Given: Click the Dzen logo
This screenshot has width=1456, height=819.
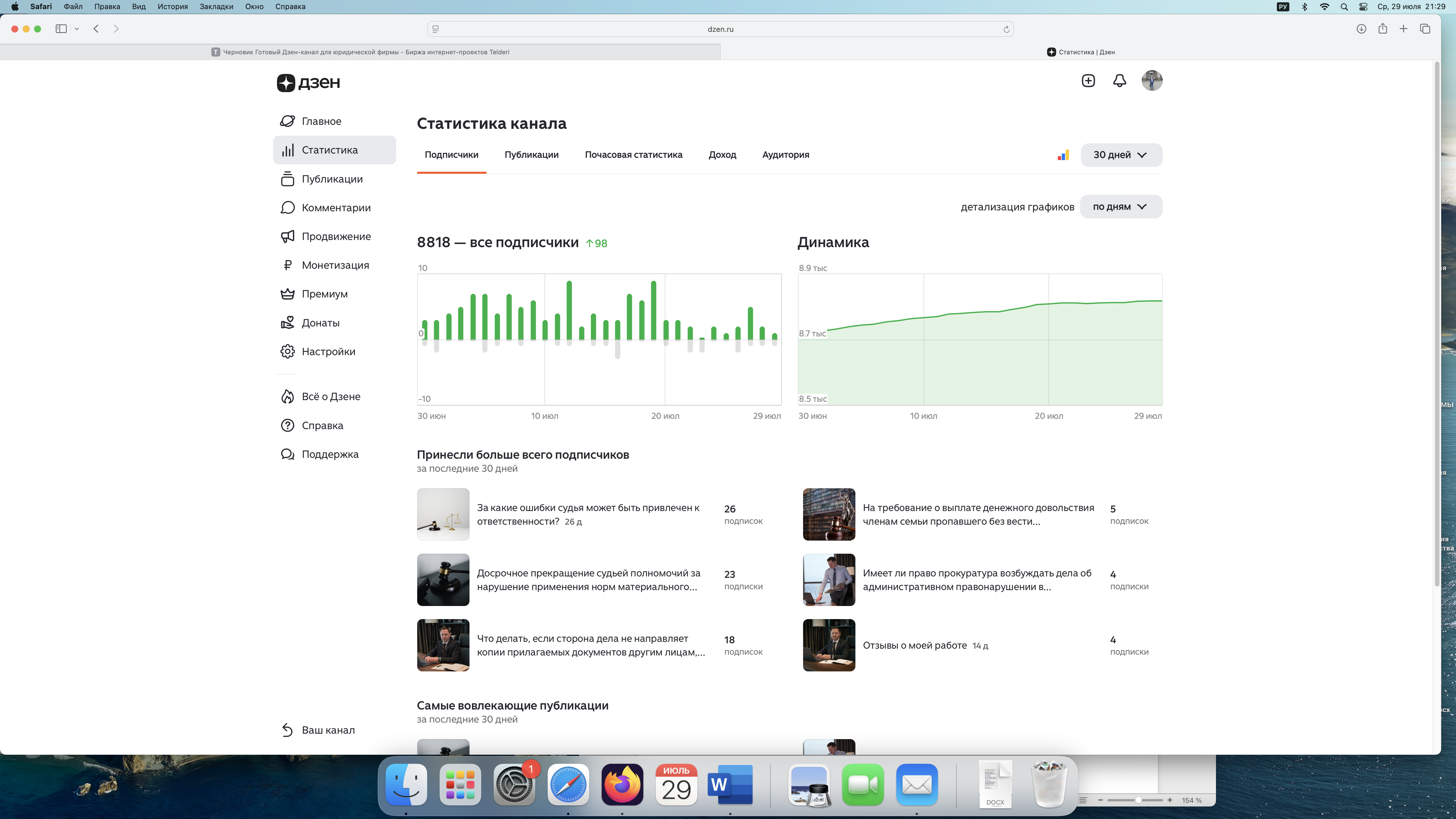Looking at the screenshot, I should [x=309, y=82].
